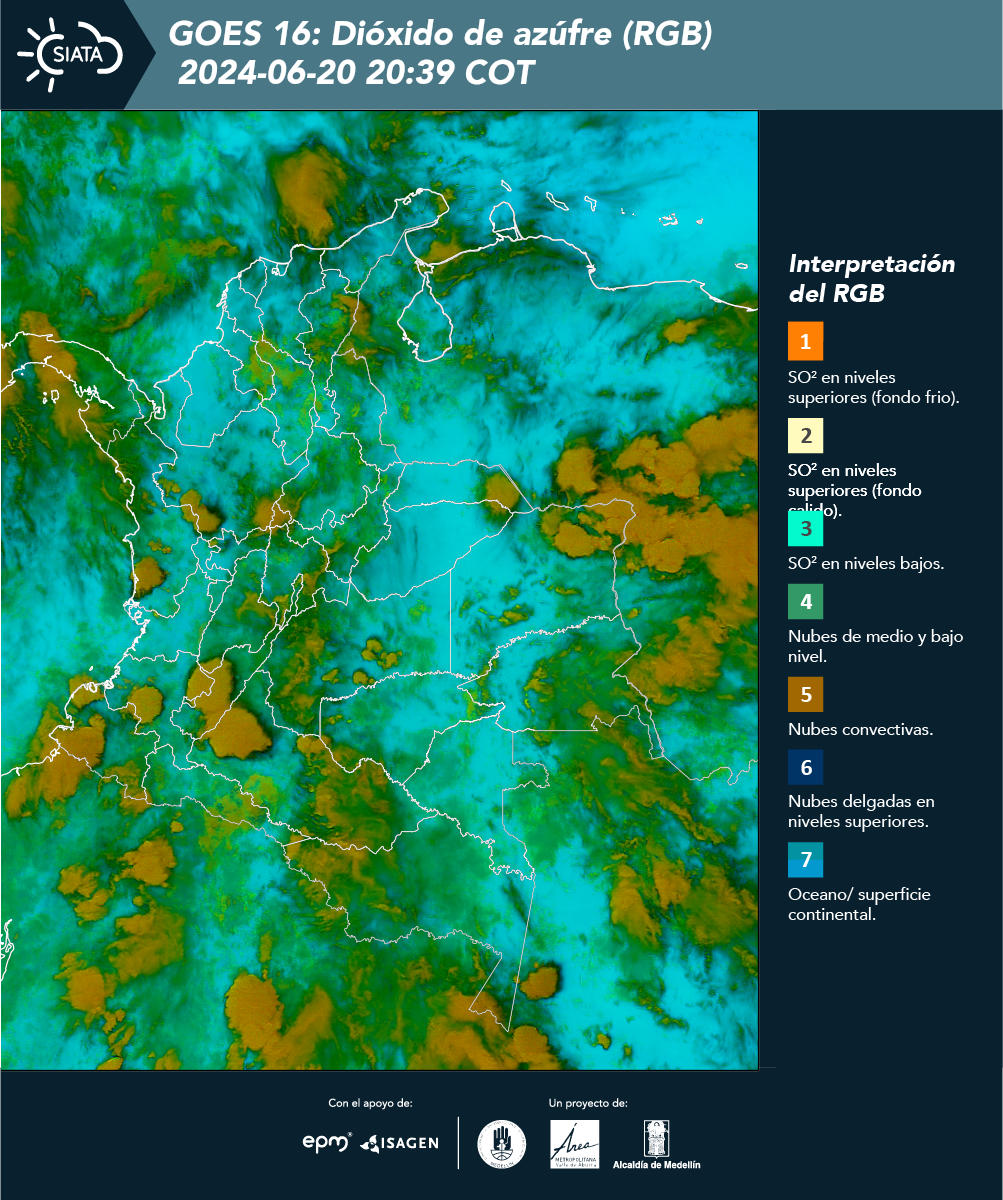Click the Área Metropolitana logo
This screenshot has width=1003, height=1200.
coord(575,1144)
